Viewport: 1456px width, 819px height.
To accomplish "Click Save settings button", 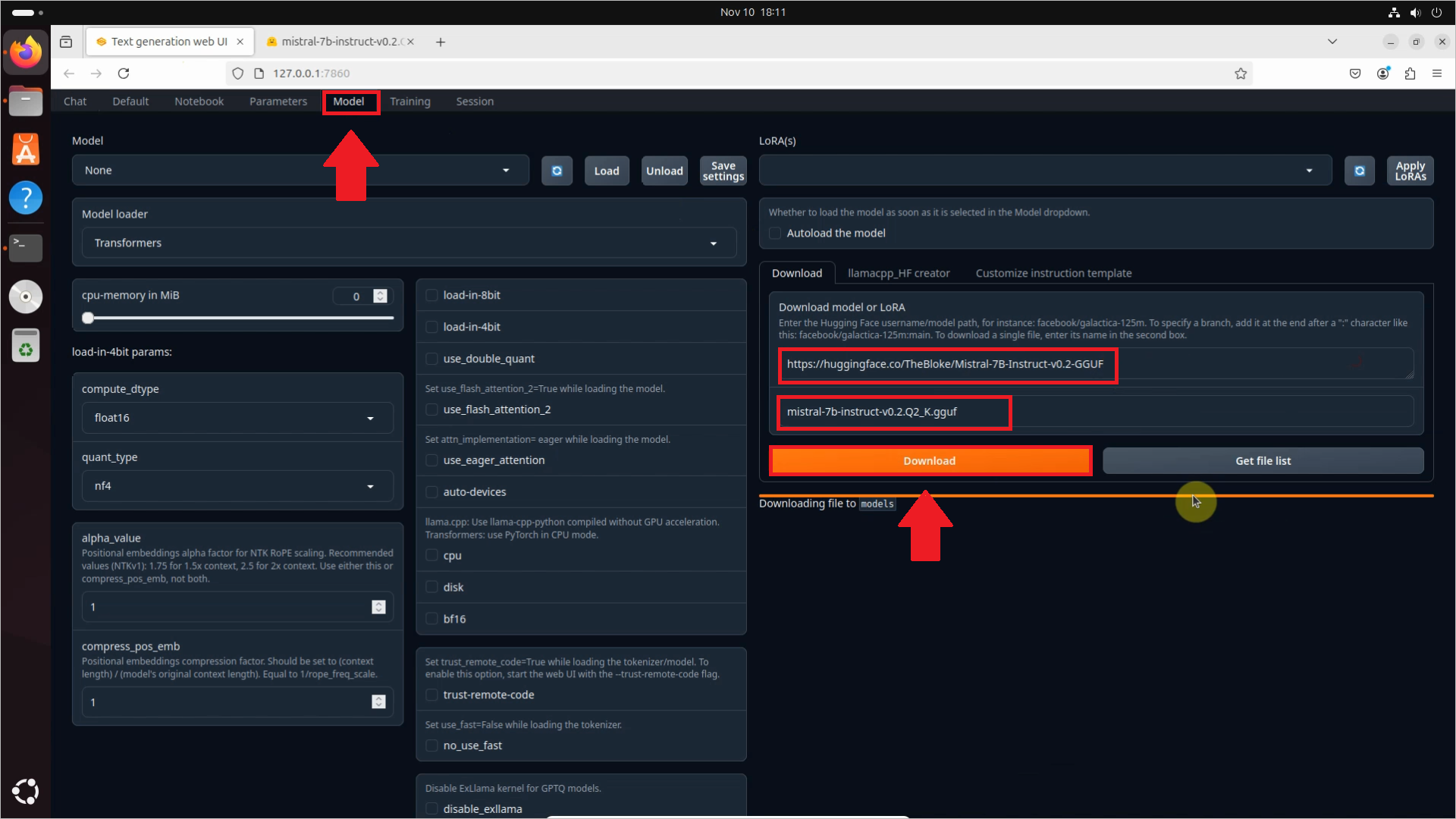I will tap(723, 171).
